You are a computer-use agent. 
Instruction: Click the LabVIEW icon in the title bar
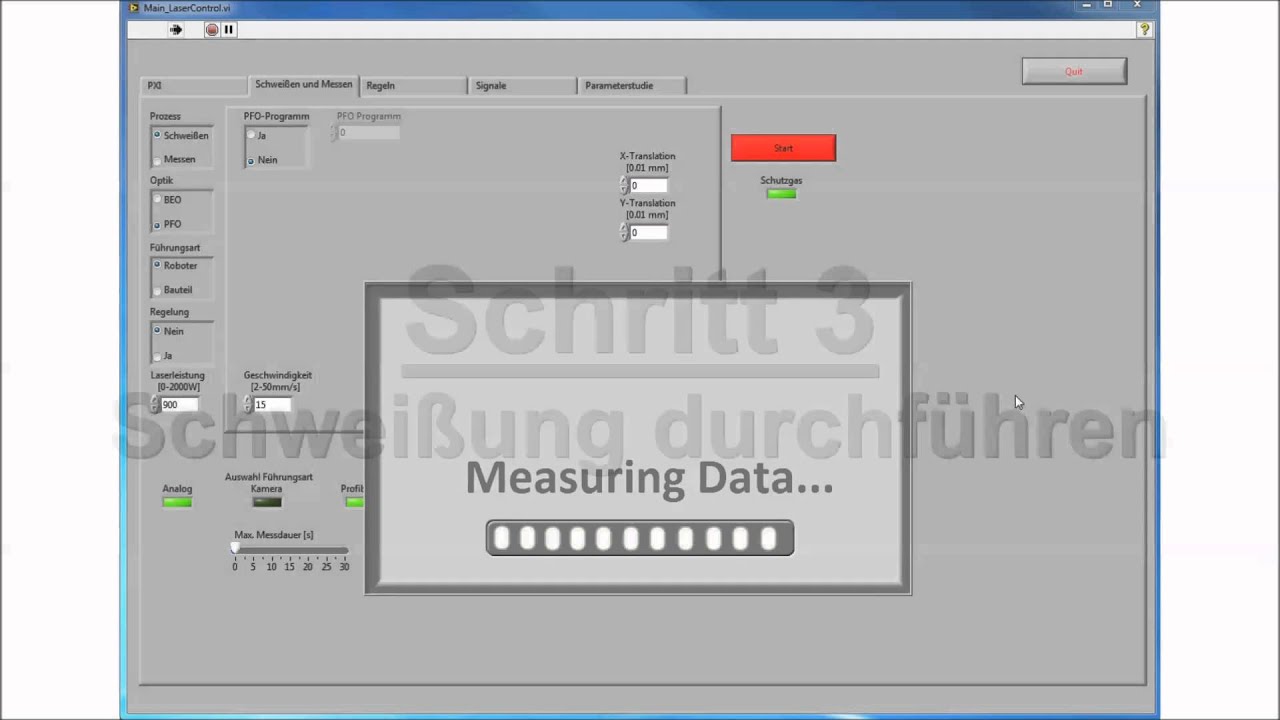(x=134, y=8)
